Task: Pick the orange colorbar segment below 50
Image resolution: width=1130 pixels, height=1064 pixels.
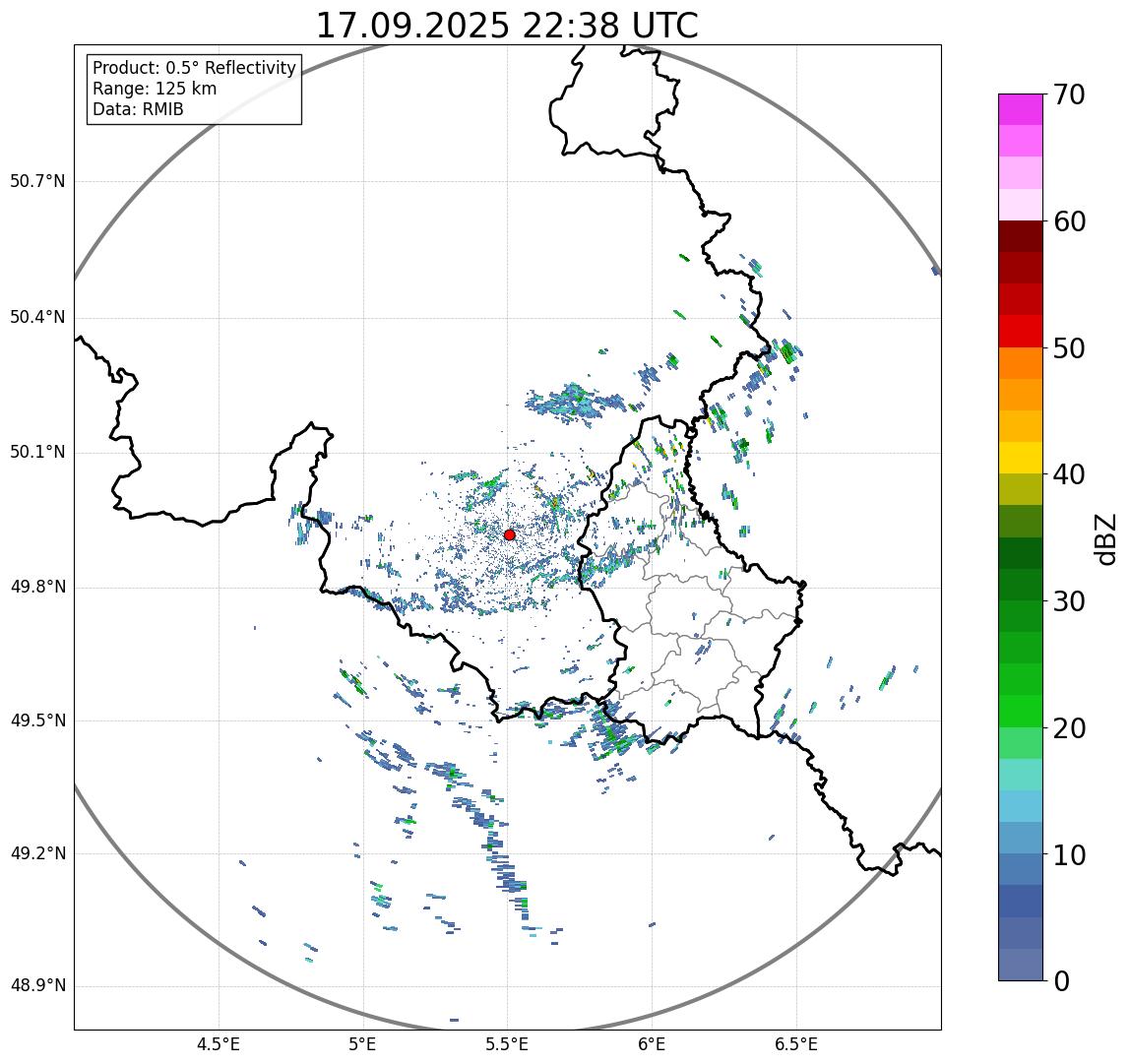Action: [1021, 363]
